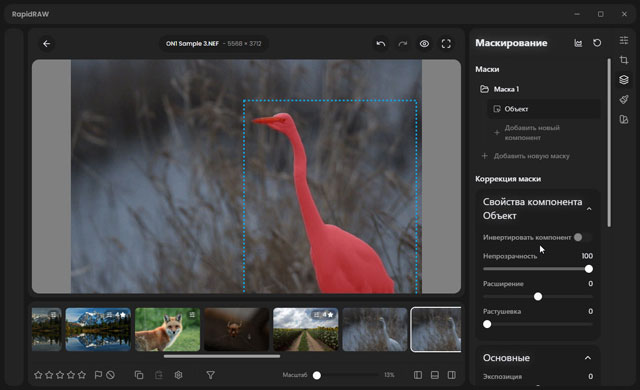Open the crop tool in sidebar
This screenshot has width=640, height=390.
pos(624,60)
